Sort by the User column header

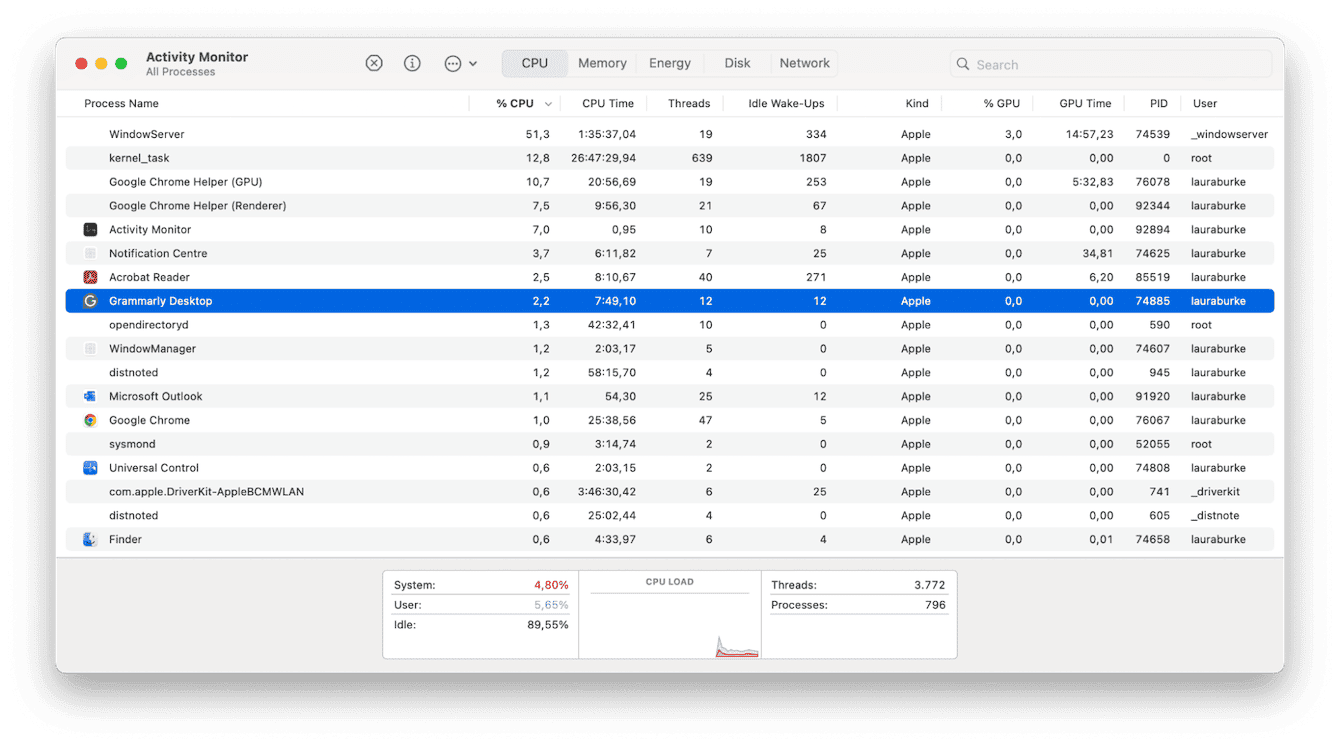click(x=1204, y=103)
